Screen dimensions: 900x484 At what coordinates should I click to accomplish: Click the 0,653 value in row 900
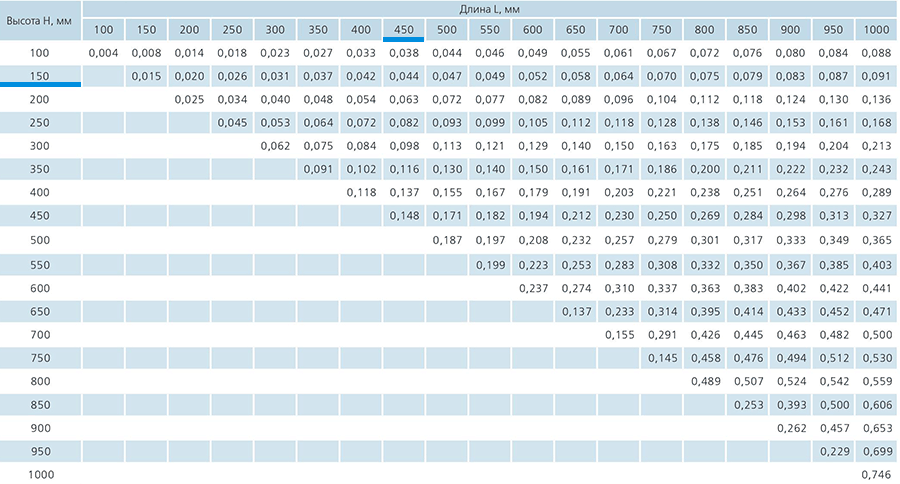pyautogui.click(x=876, y=428)
